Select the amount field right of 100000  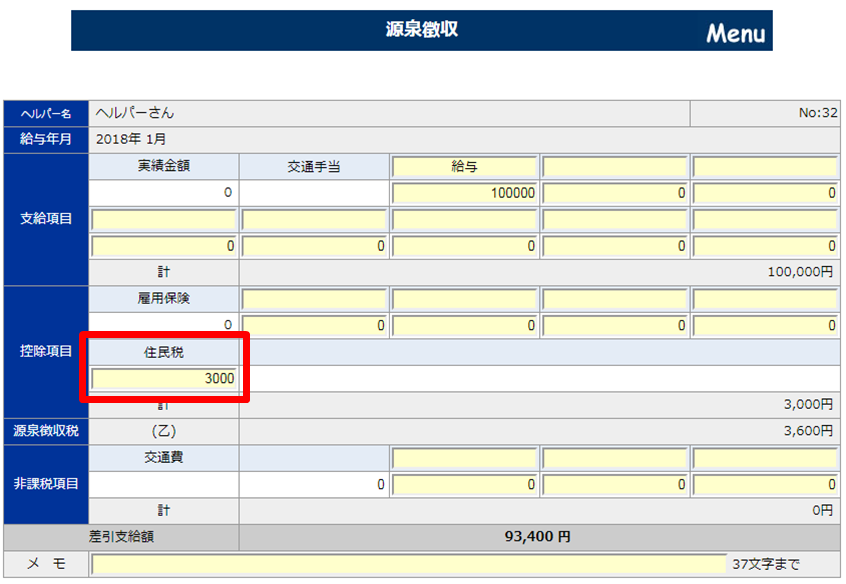point(615,193)
